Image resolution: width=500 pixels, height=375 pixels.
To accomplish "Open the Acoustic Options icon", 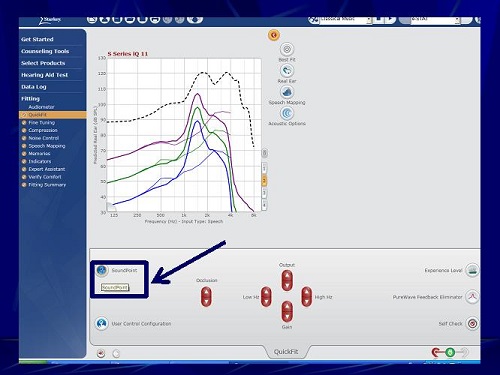I will 287,113.
